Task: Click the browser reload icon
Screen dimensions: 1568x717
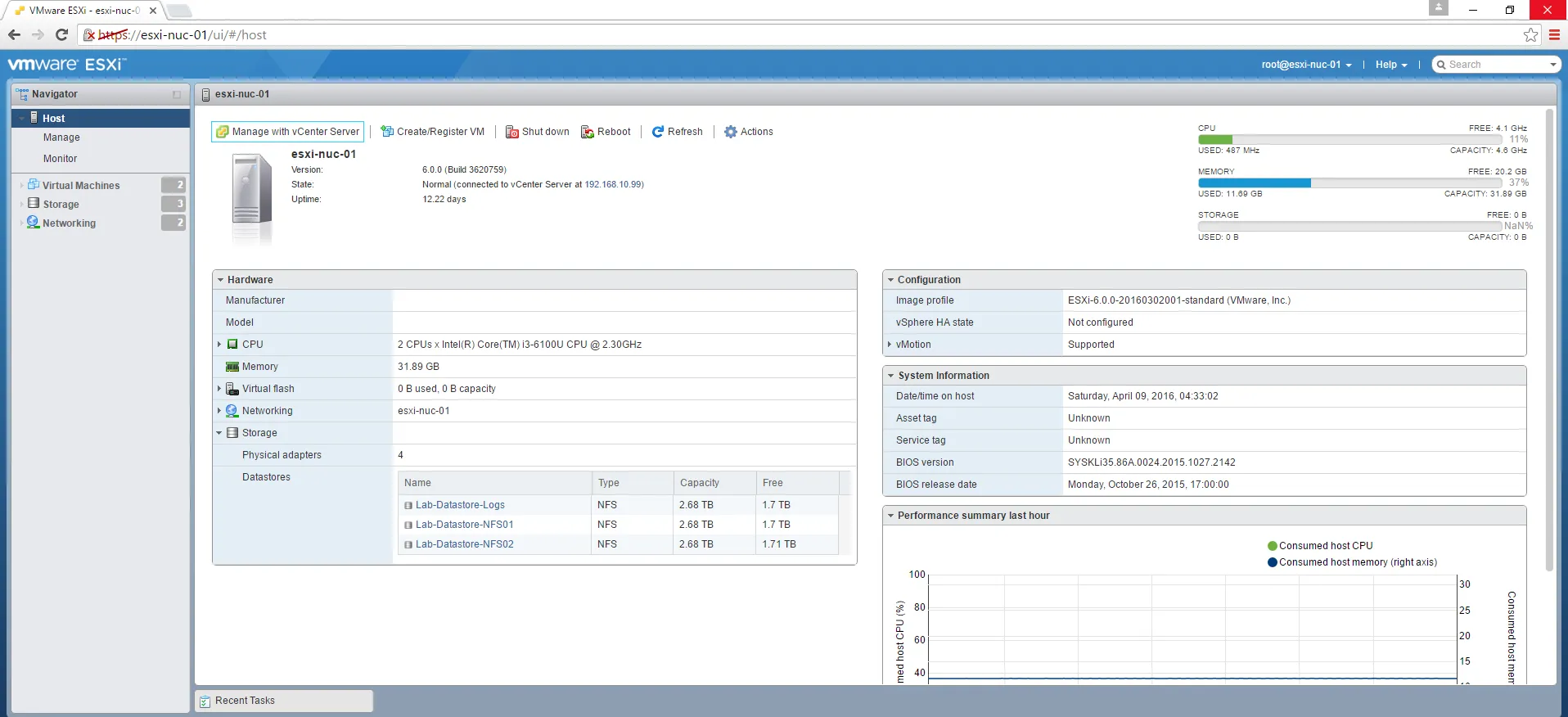Action: click(61, 34)
